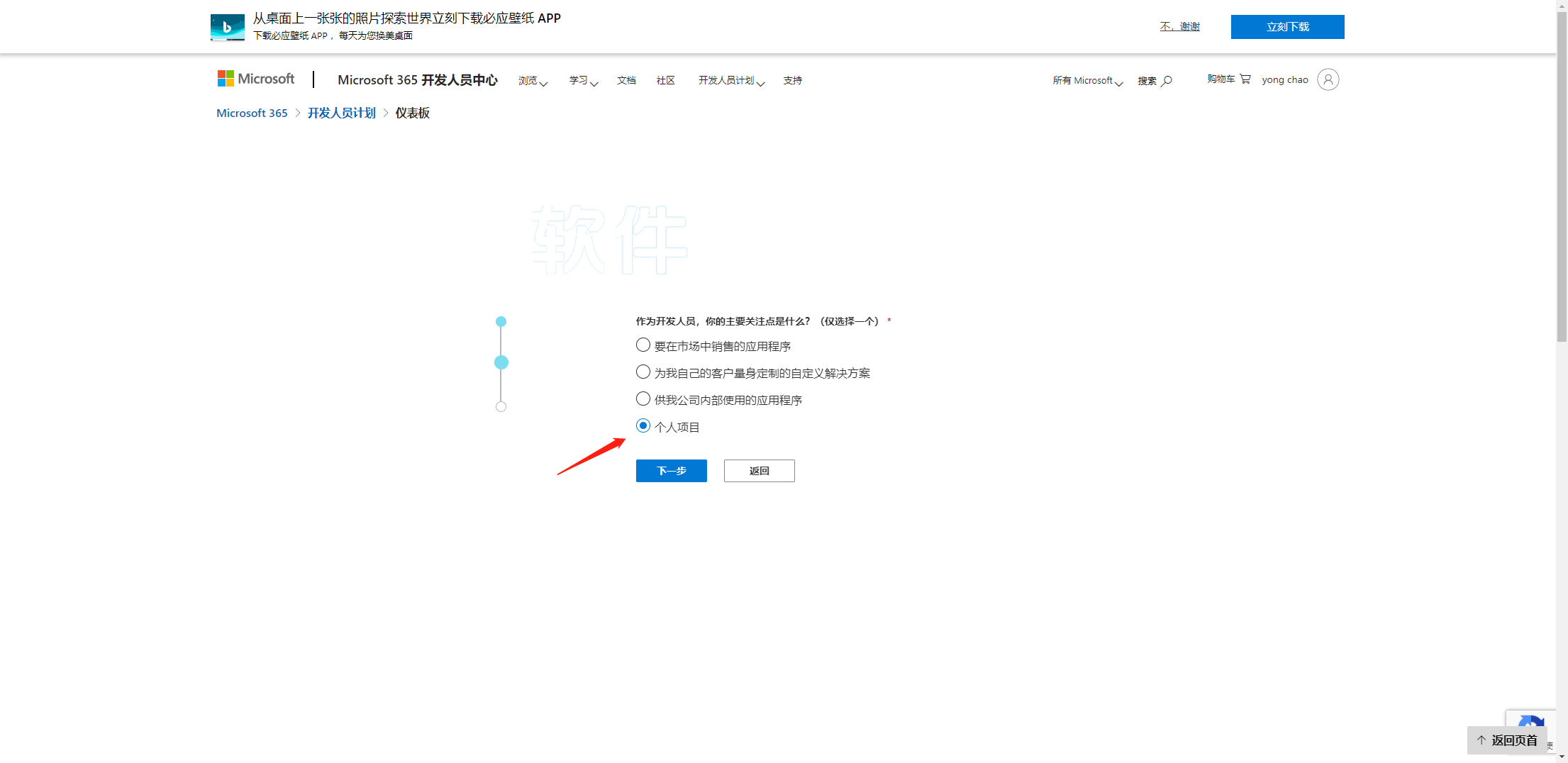Open the 文档 menu item
The width and height of the screenshot is (1568, 763).
pyautogui.click(x=626, y=81)
